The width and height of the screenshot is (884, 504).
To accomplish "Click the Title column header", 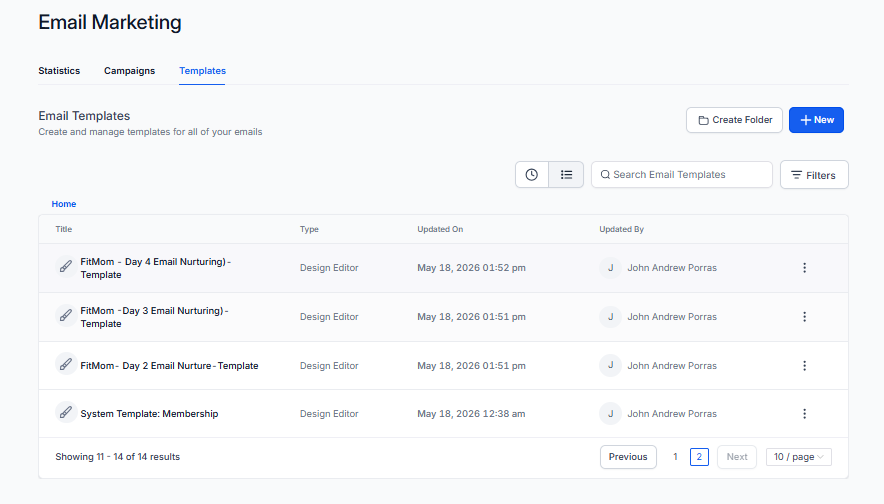I will (64, 229).
